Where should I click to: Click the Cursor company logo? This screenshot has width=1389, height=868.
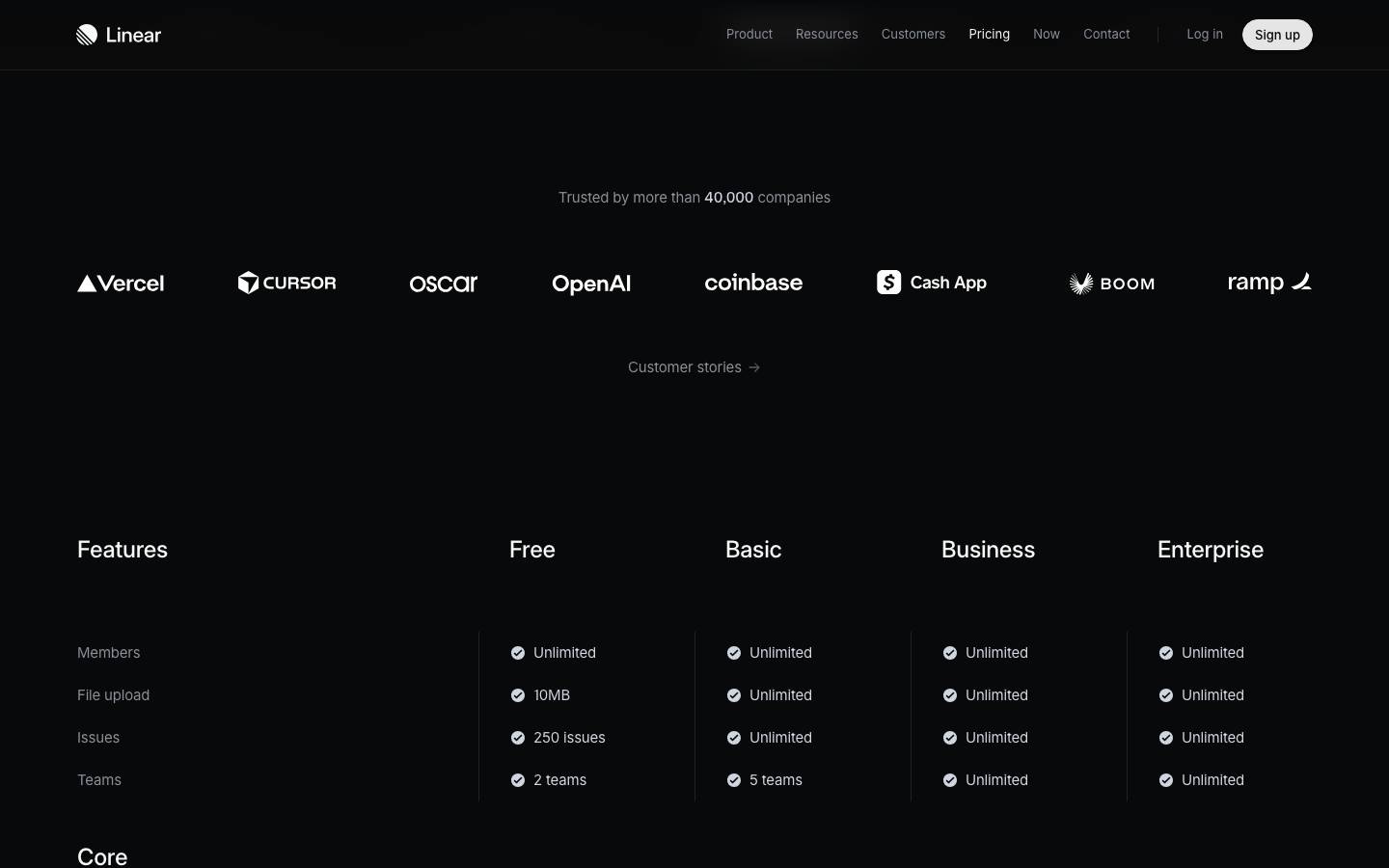click(286, 283)
